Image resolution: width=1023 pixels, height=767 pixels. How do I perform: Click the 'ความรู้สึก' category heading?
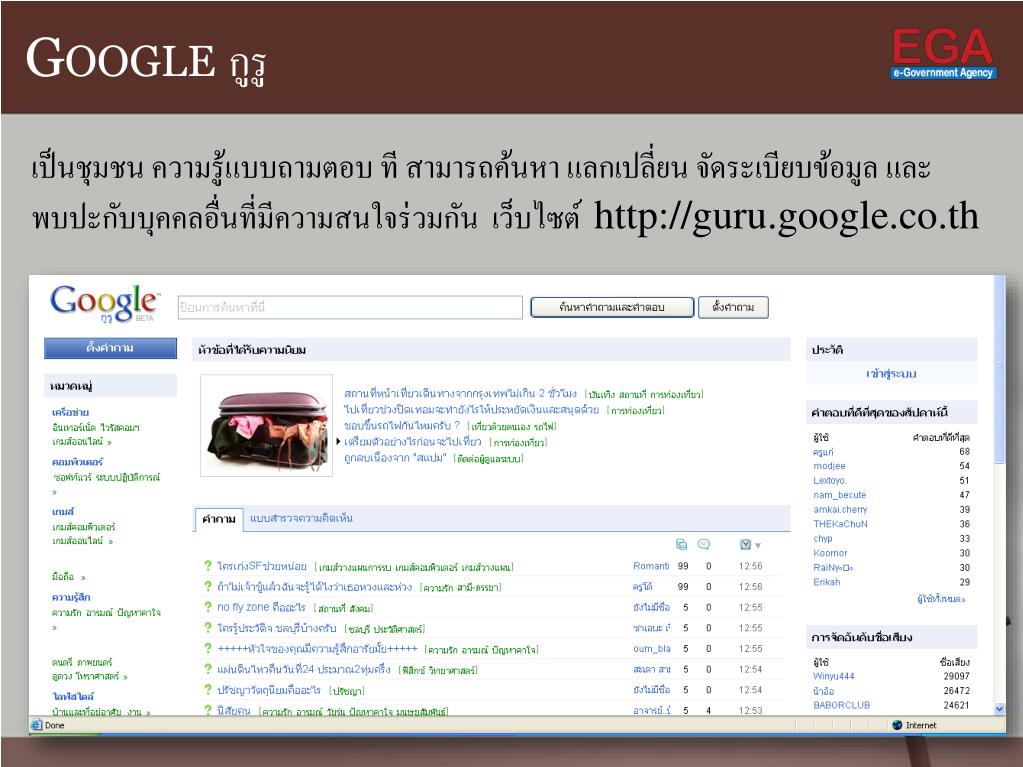(71, 597)
